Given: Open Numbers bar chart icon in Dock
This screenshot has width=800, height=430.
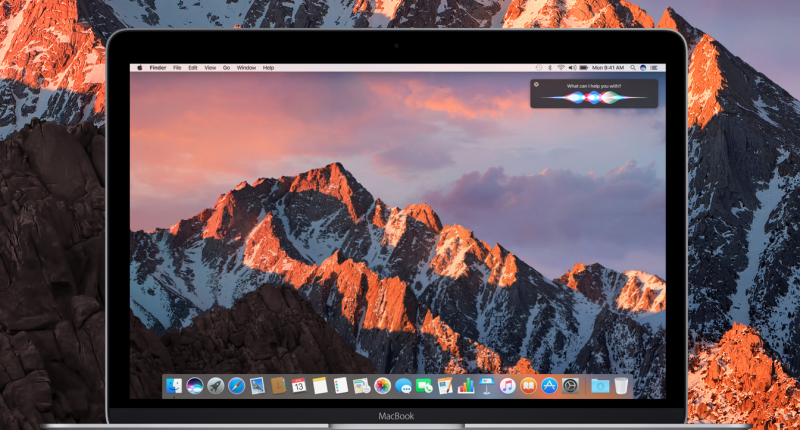Looking at the screenshot, I should [x=466, y=386].
